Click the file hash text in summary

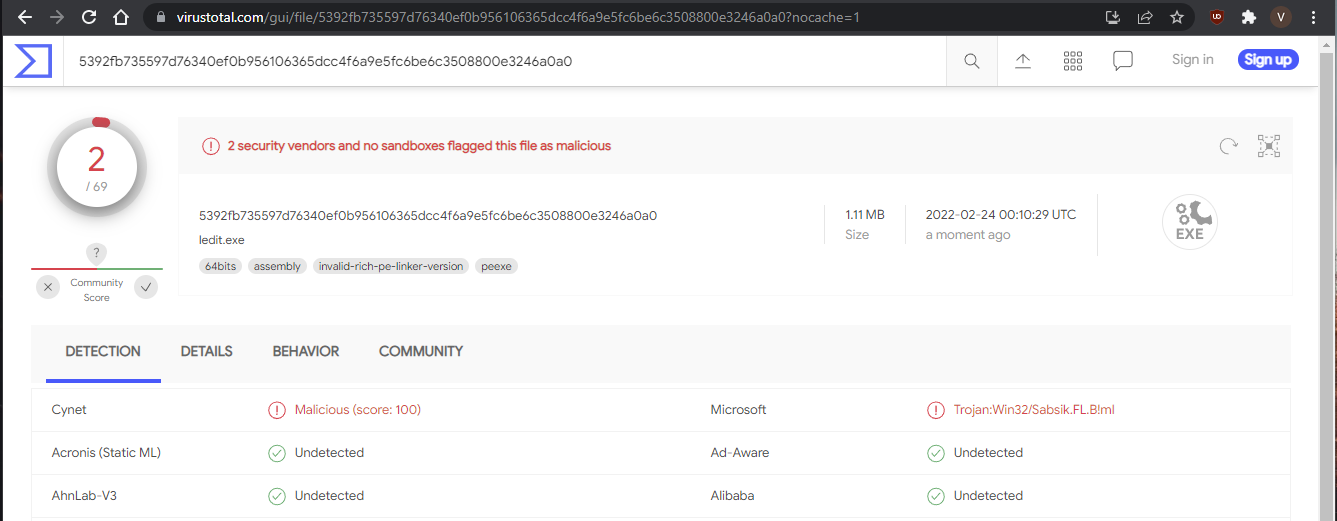click(x=428, y=215)
